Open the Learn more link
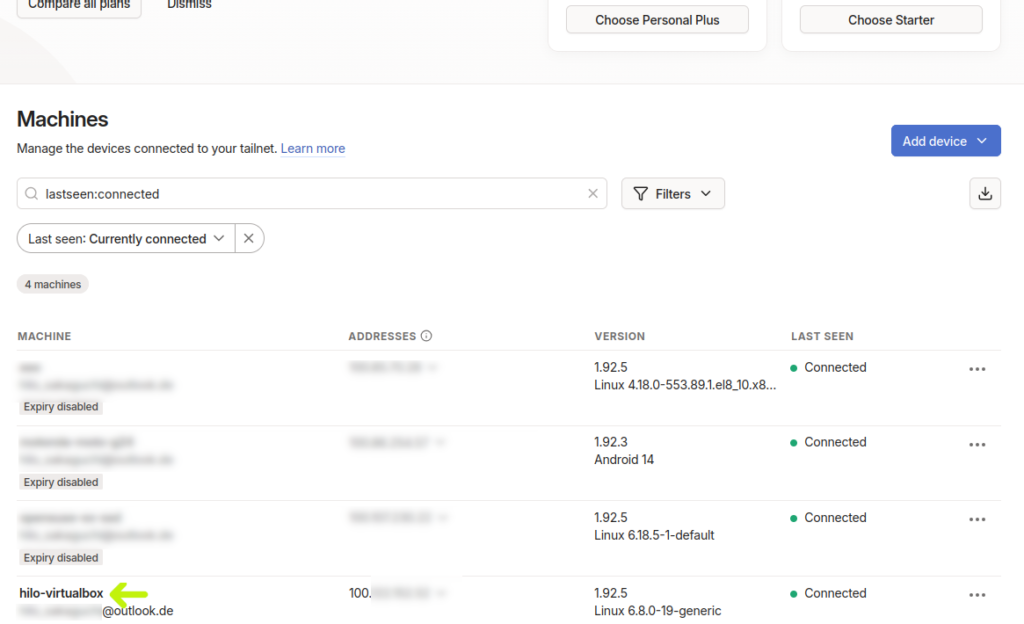 313,149
